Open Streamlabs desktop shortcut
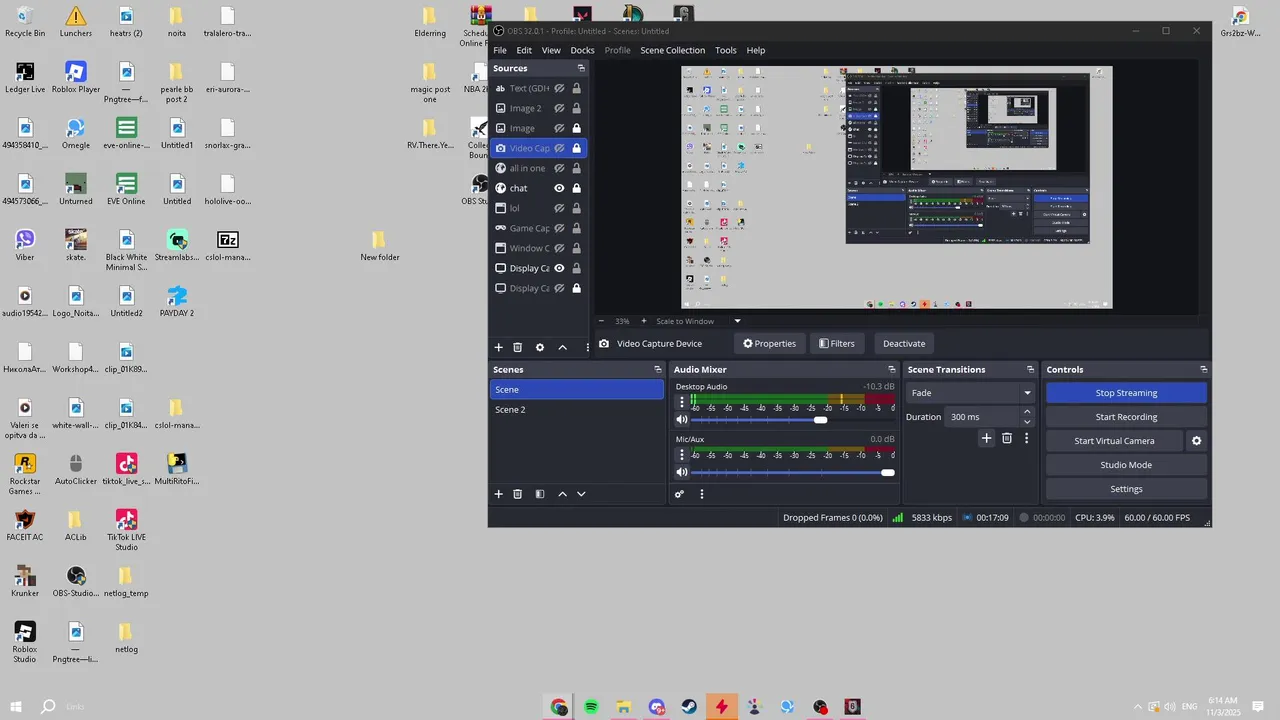The height and width of the screenshot is (720, 1280). [177, 246]
